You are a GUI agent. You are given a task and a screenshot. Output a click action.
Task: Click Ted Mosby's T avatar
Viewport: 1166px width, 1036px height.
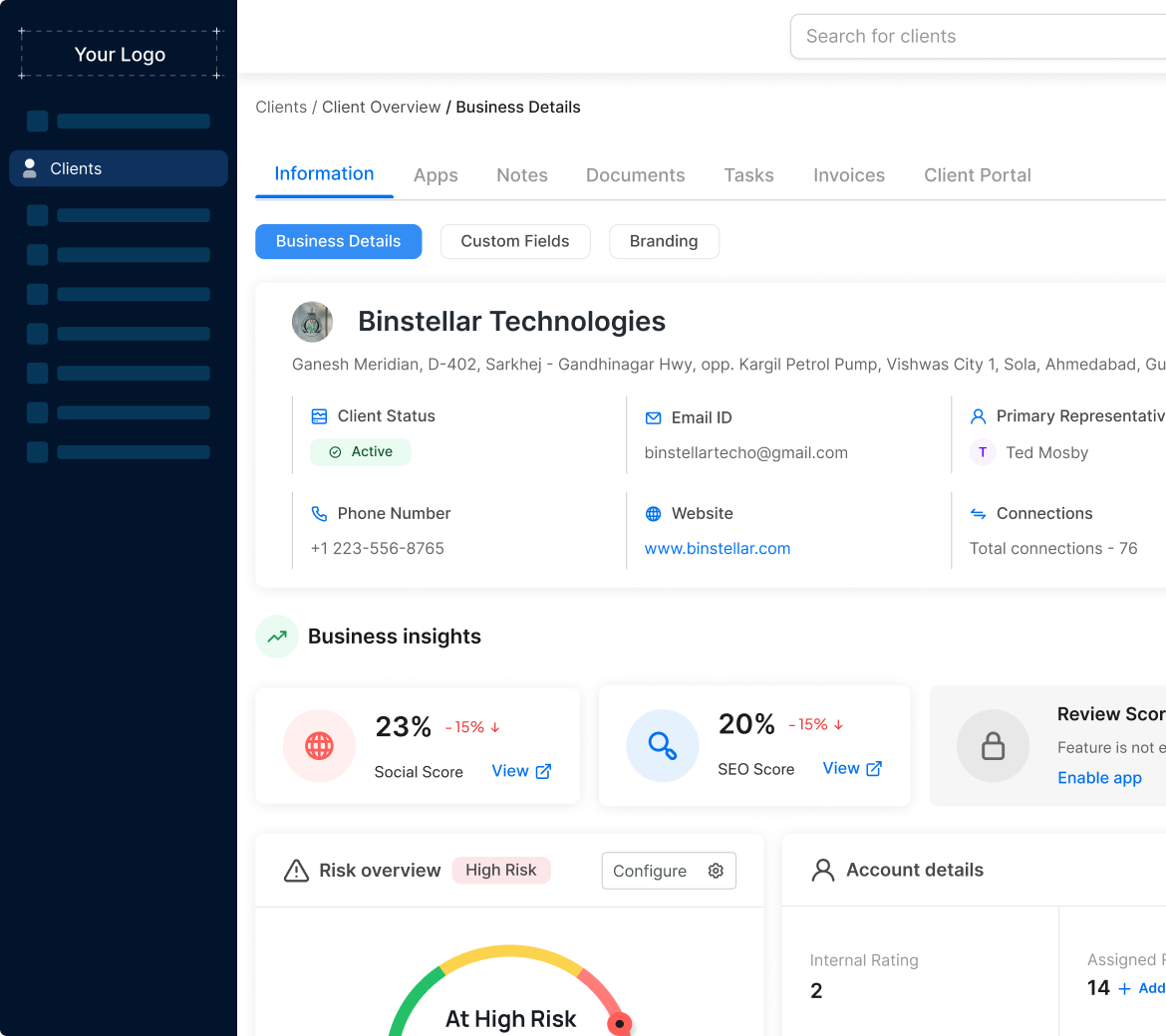983,452
